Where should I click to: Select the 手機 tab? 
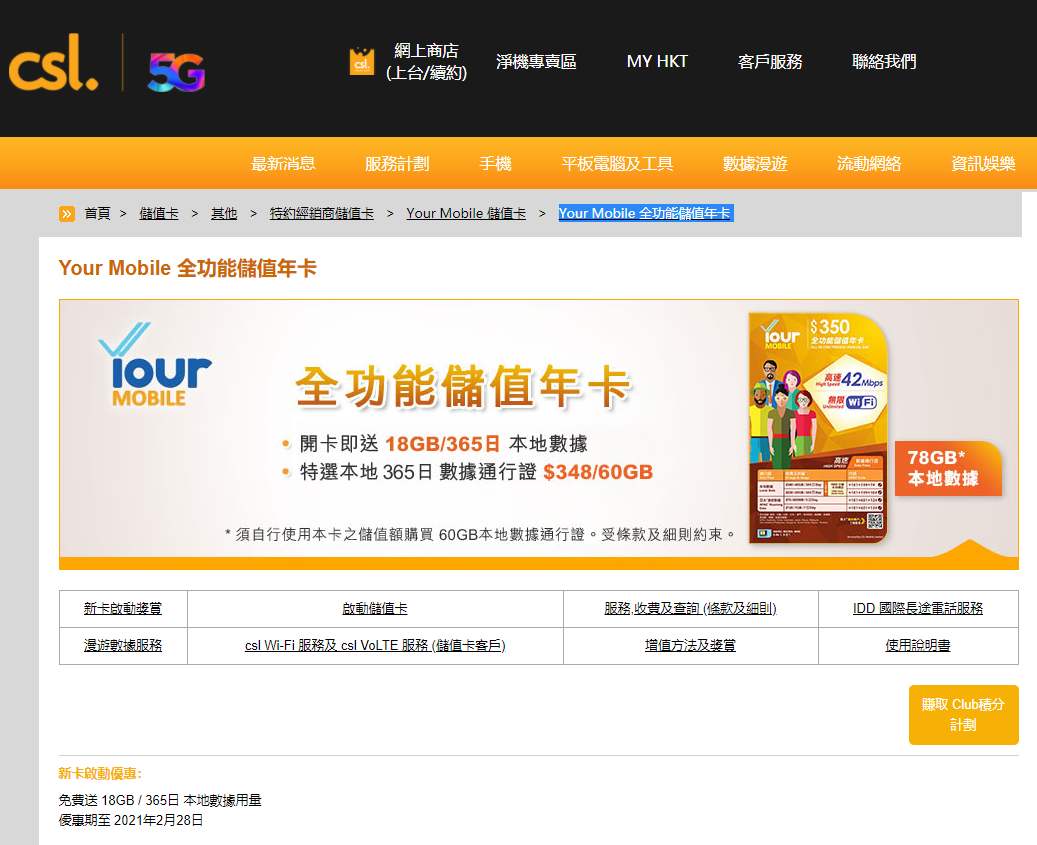pyautogui.click(x=495, y=163)
